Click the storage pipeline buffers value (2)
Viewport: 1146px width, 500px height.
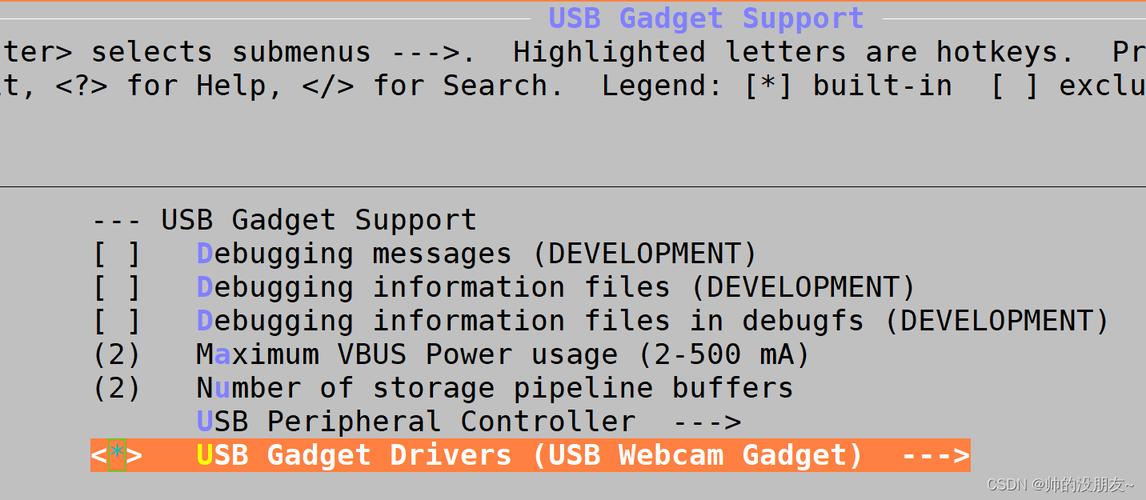click(116, 388)
